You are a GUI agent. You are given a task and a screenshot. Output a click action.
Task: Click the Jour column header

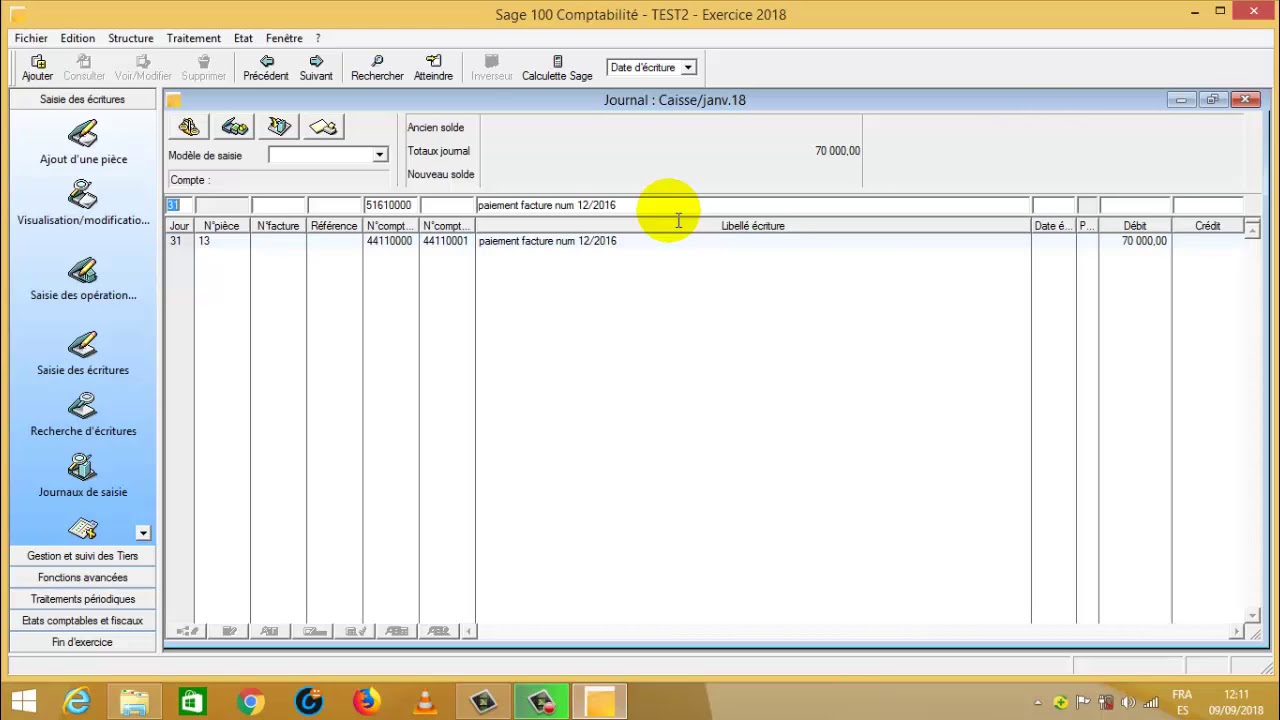point(179,226)
